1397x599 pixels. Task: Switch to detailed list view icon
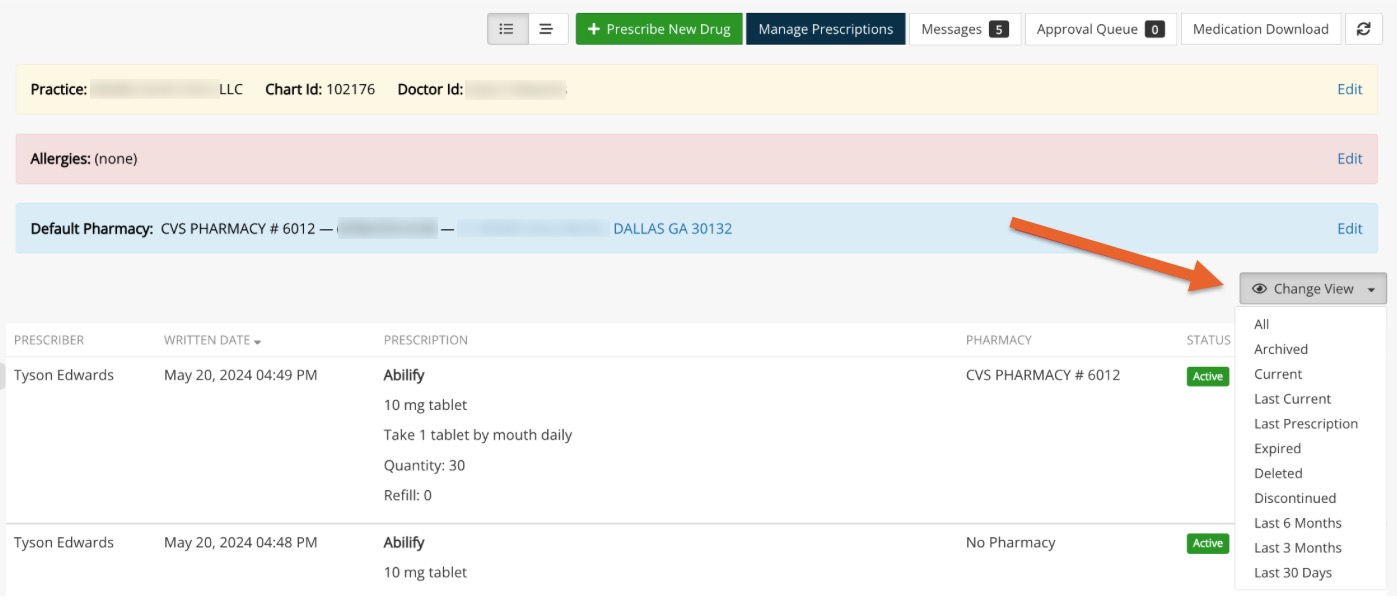tap(507, 29)
